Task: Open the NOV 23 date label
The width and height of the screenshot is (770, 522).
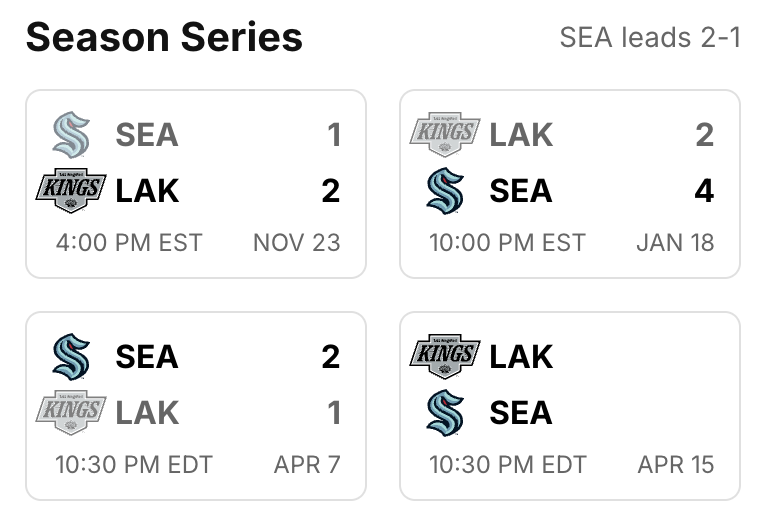Action: tap(297, 243)
